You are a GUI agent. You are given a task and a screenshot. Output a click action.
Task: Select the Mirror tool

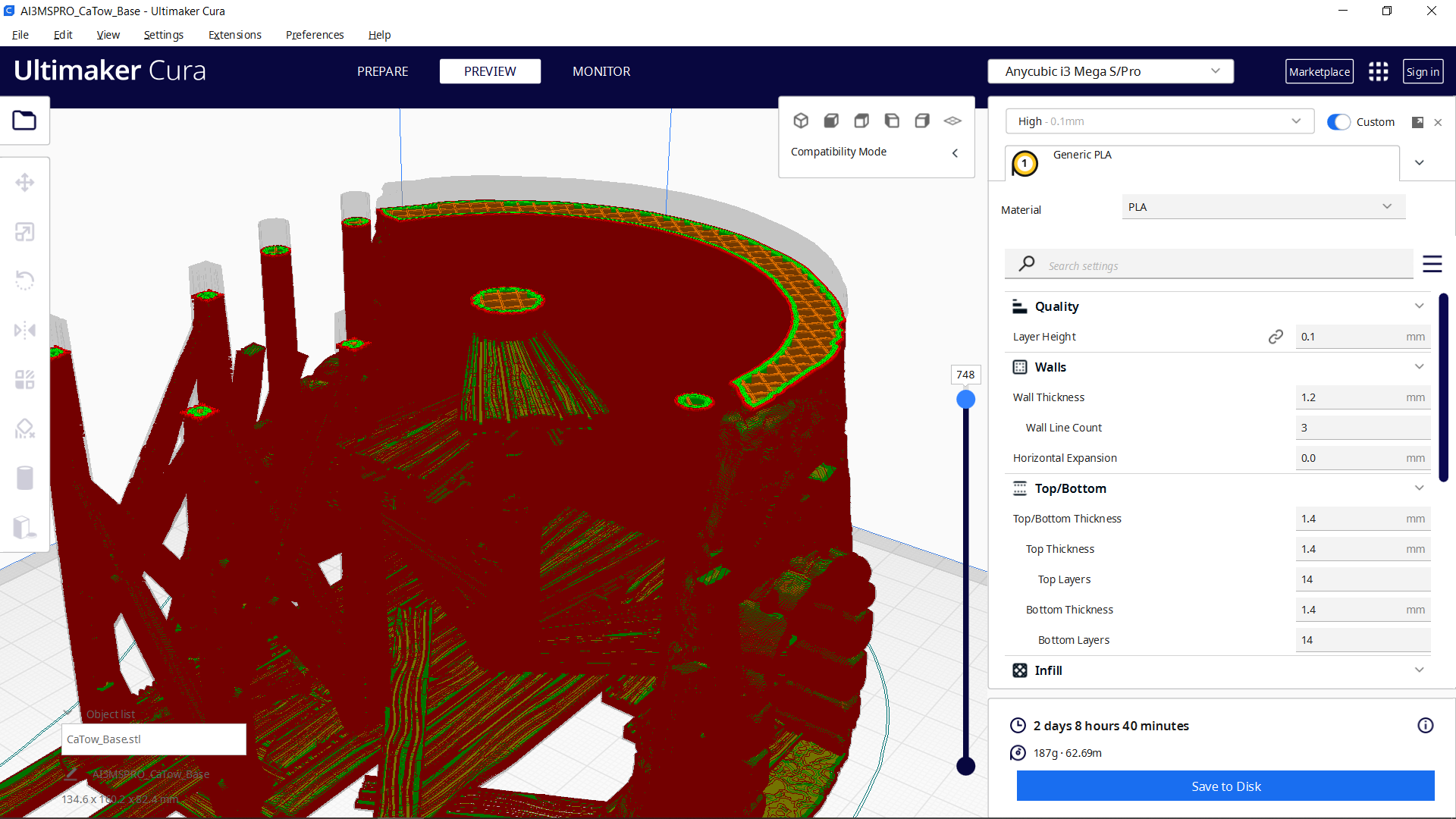(25, 329)
